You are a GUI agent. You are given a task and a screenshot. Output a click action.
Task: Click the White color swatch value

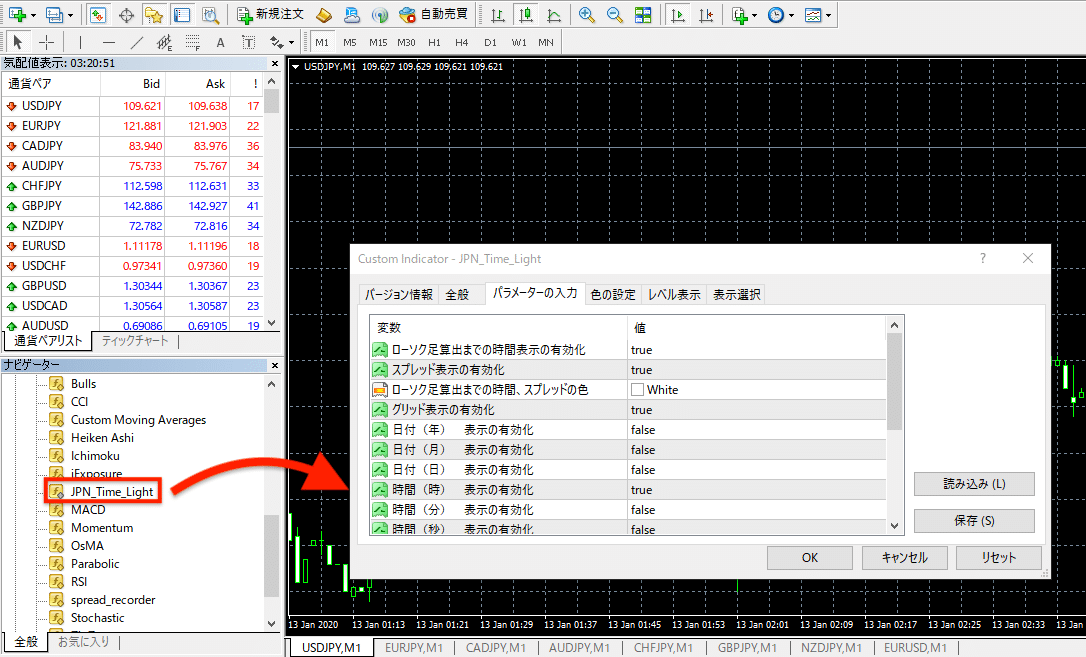pyautogui.click(x=637, y=390)
